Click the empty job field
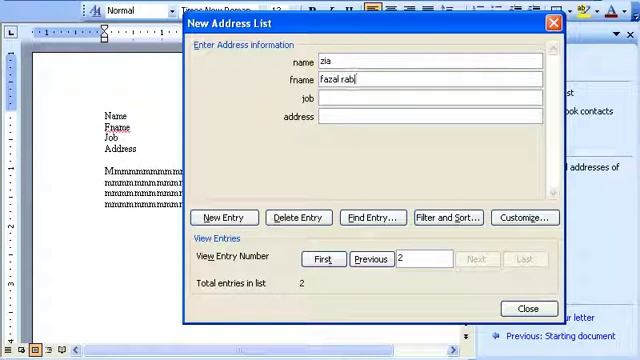 (430, 98)
